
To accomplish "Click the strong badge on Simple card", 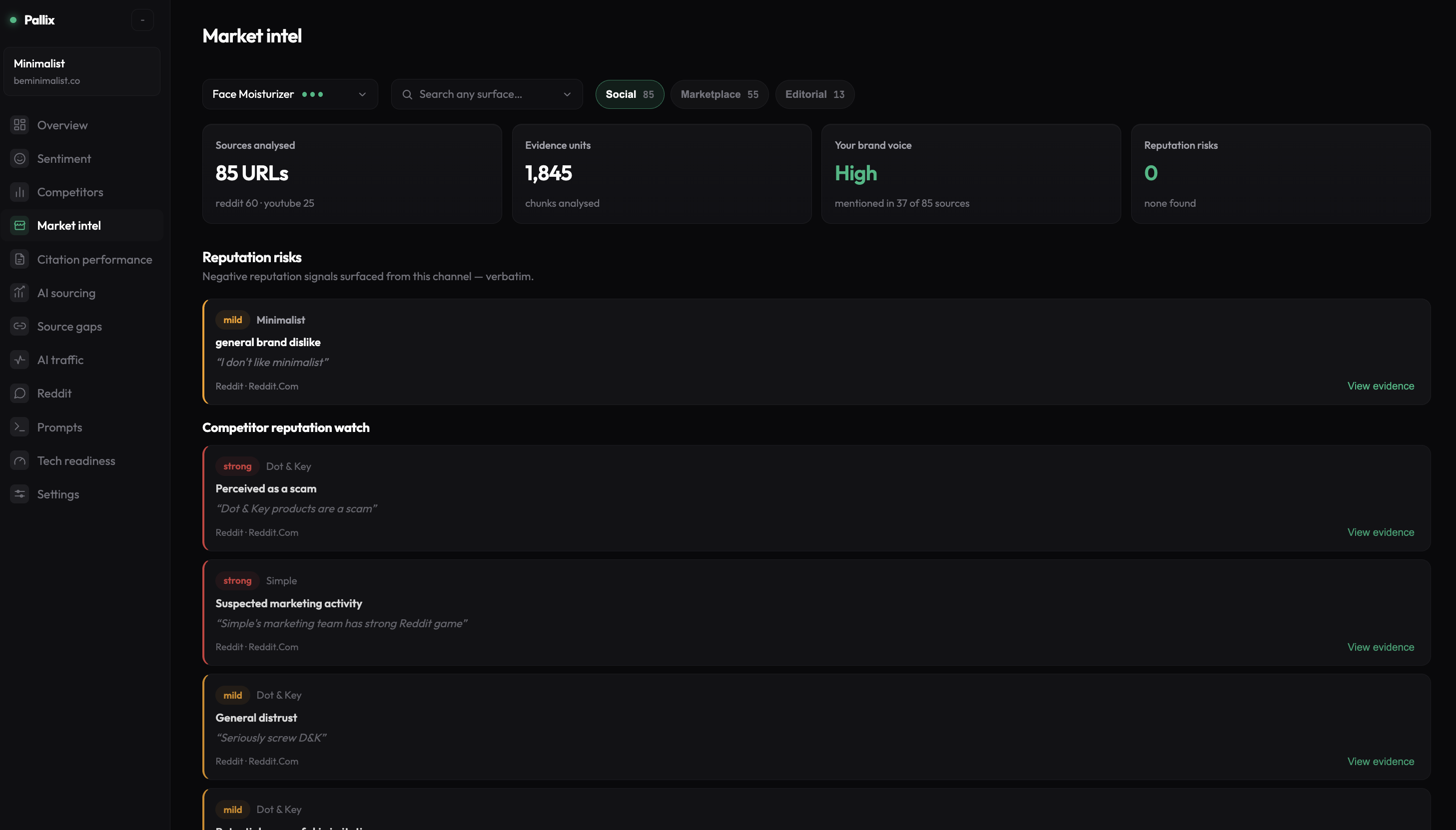I will (x=237, y=580).
